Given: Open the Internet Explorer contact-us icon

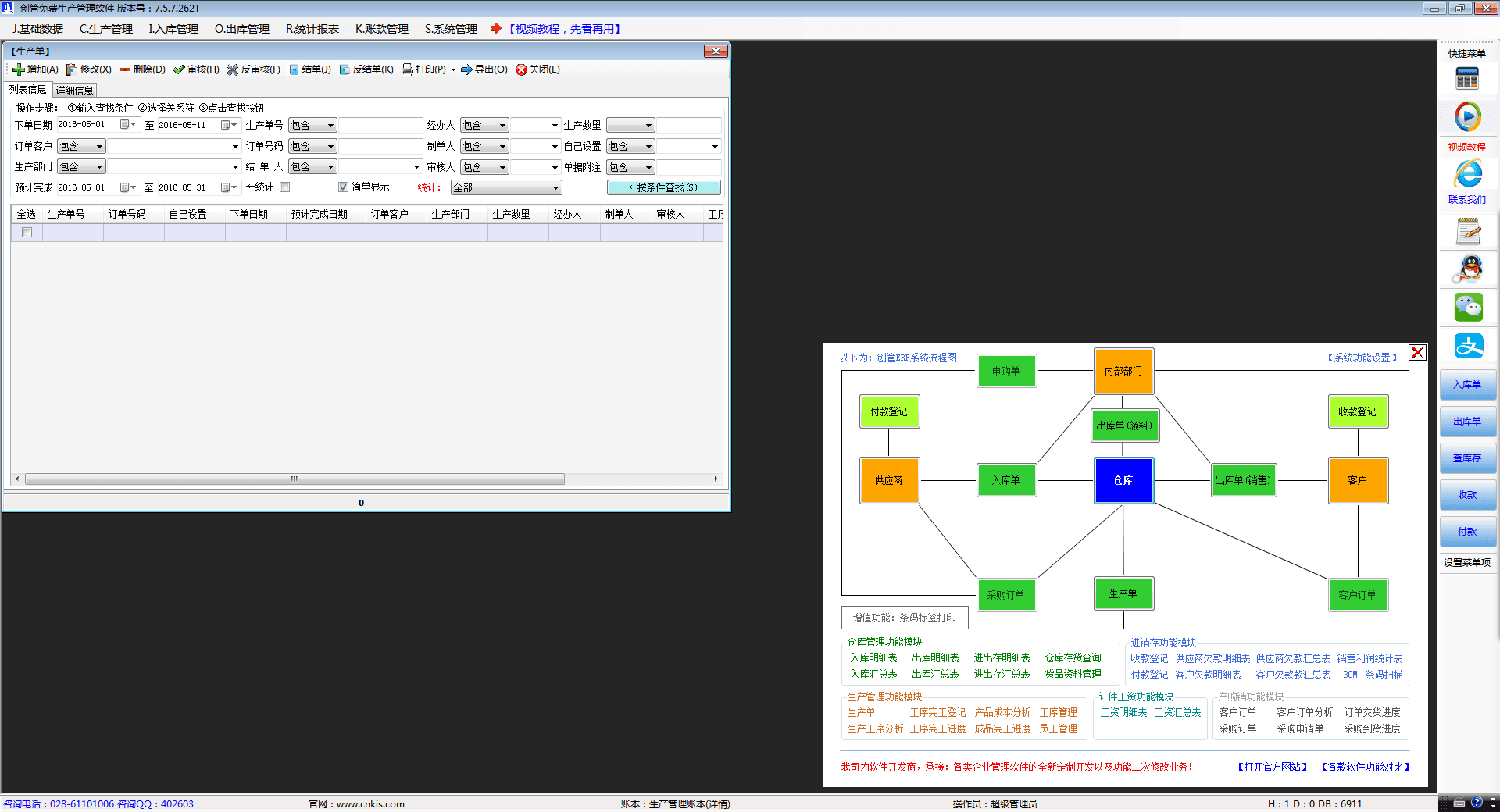Looking at the screenshot, I should (x=1467, y=173).
